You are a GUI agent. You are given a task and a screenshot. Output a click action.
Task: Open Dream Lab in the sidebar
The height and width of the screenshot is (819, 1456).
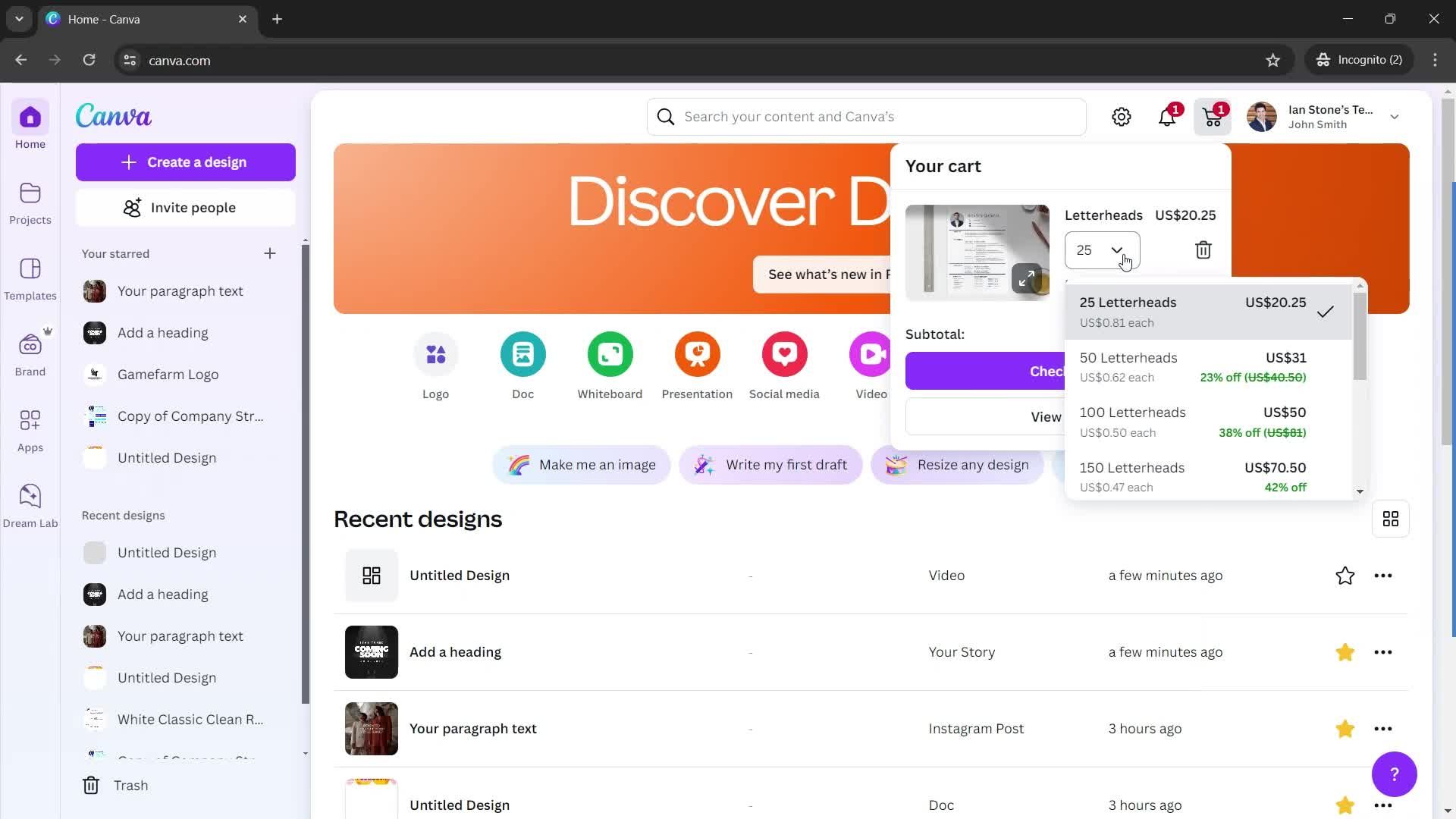pyautogui.click(x=30, y=507)
